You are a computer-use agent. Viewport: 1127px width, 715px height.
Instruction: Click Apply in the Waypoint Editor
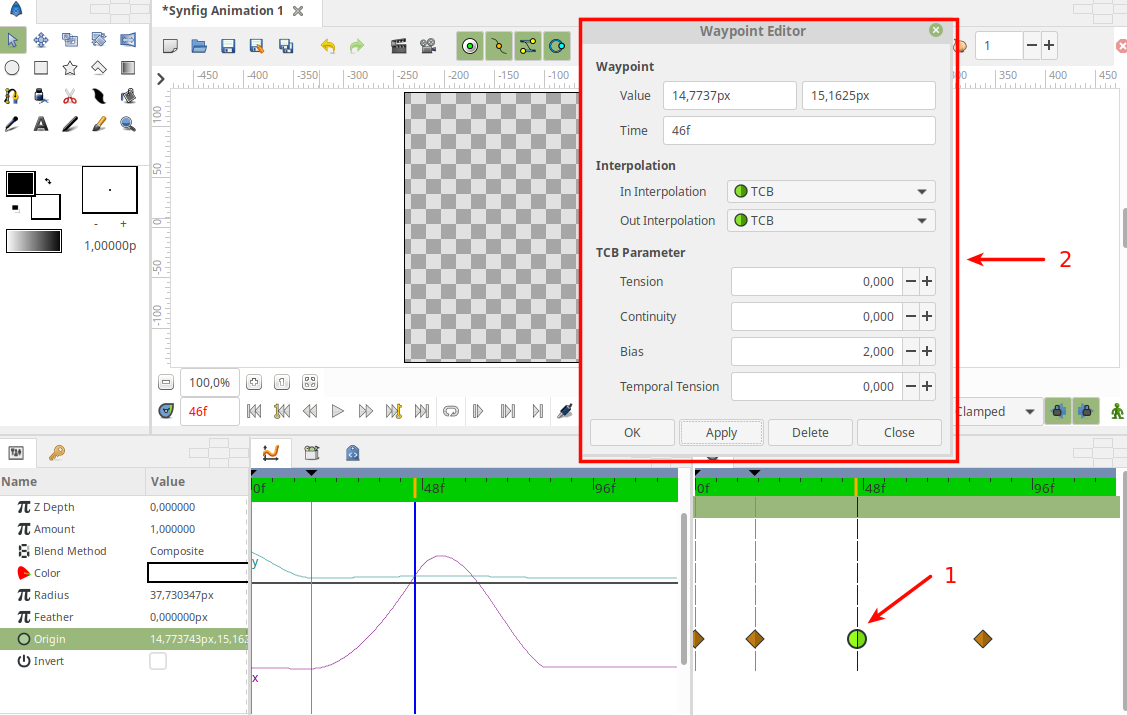pos(721,432)
